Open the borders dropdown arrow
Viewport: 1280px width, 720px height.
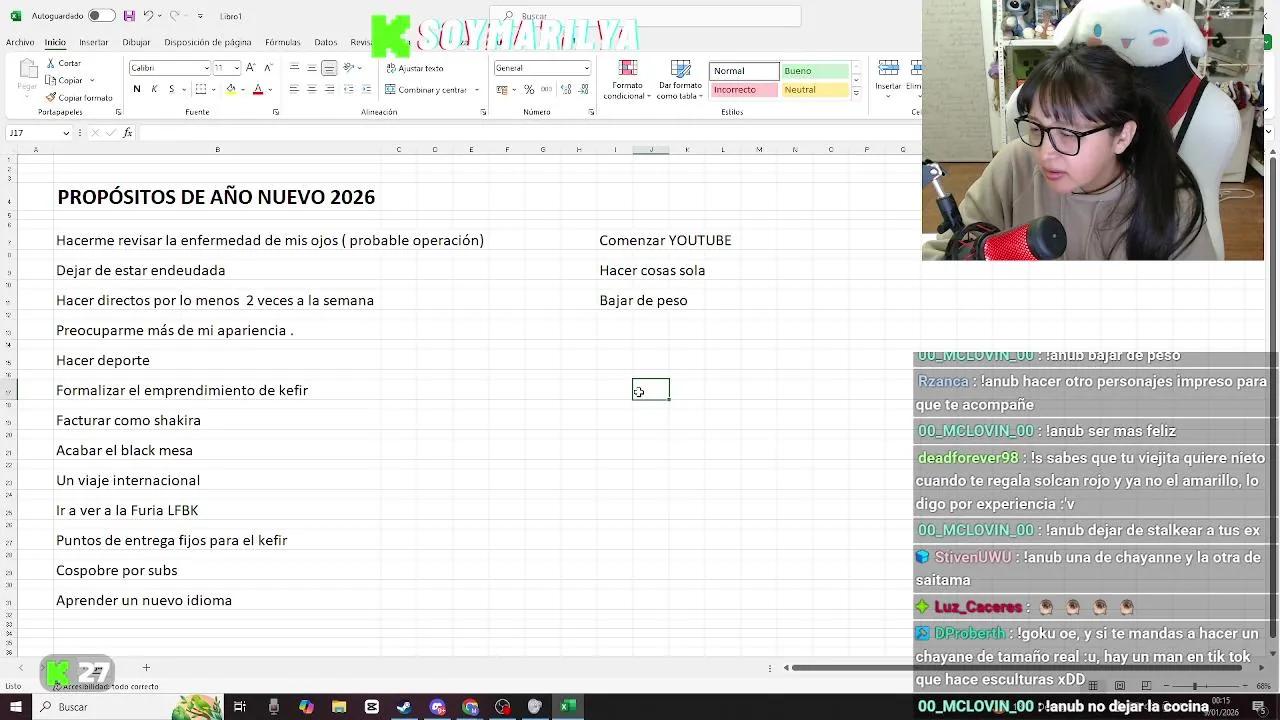click(214, 89)
